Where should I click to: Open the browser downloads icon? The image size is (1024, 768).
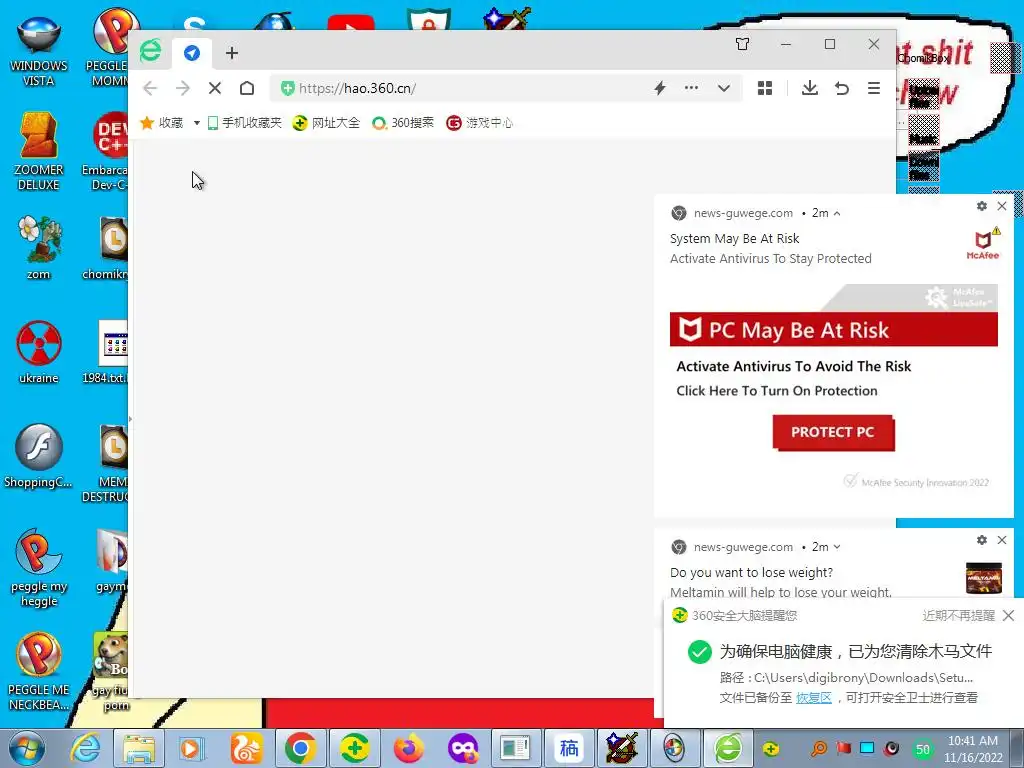(x=810, y=88)
